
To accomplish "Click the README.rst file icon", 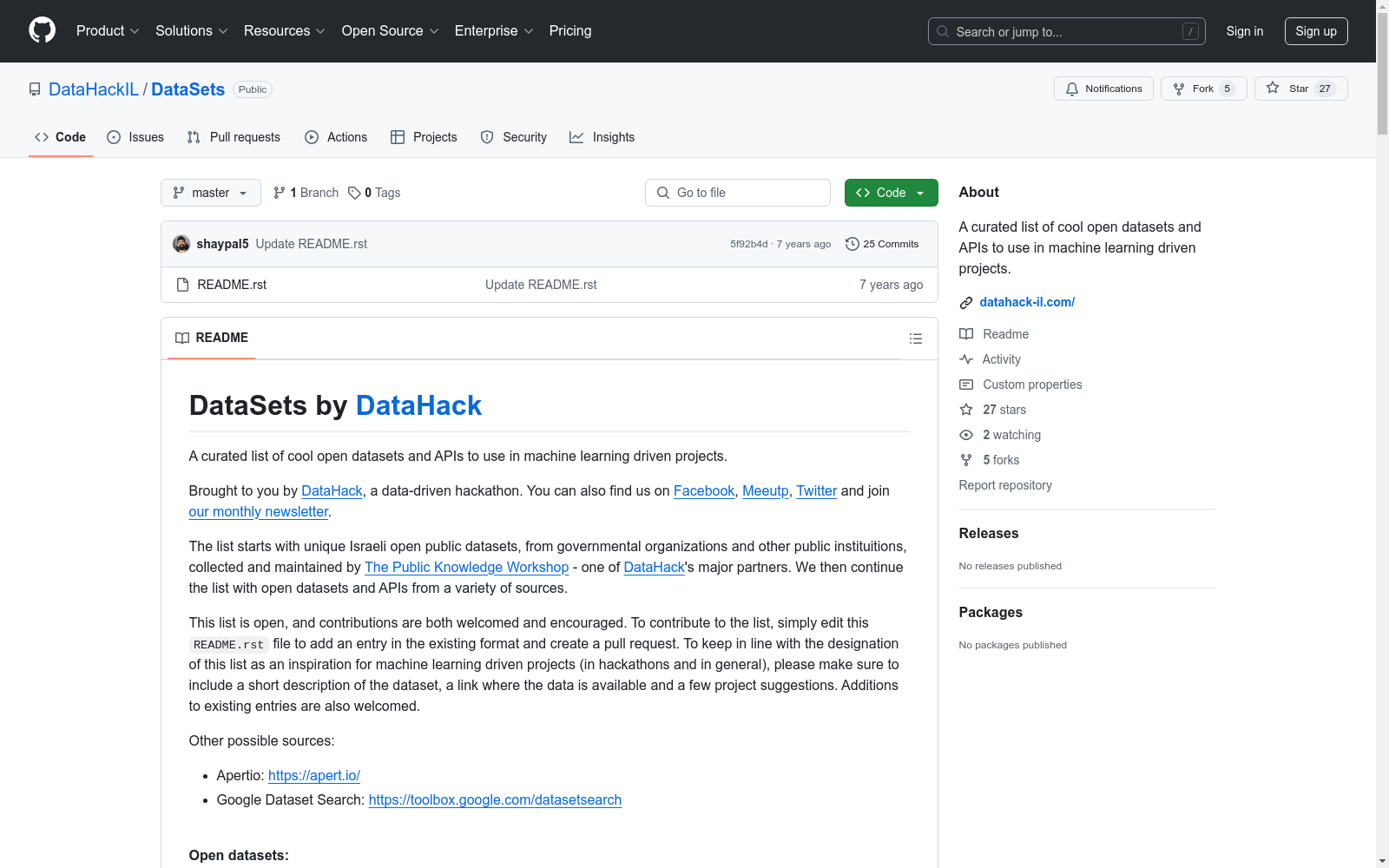I will click(182, 285).
